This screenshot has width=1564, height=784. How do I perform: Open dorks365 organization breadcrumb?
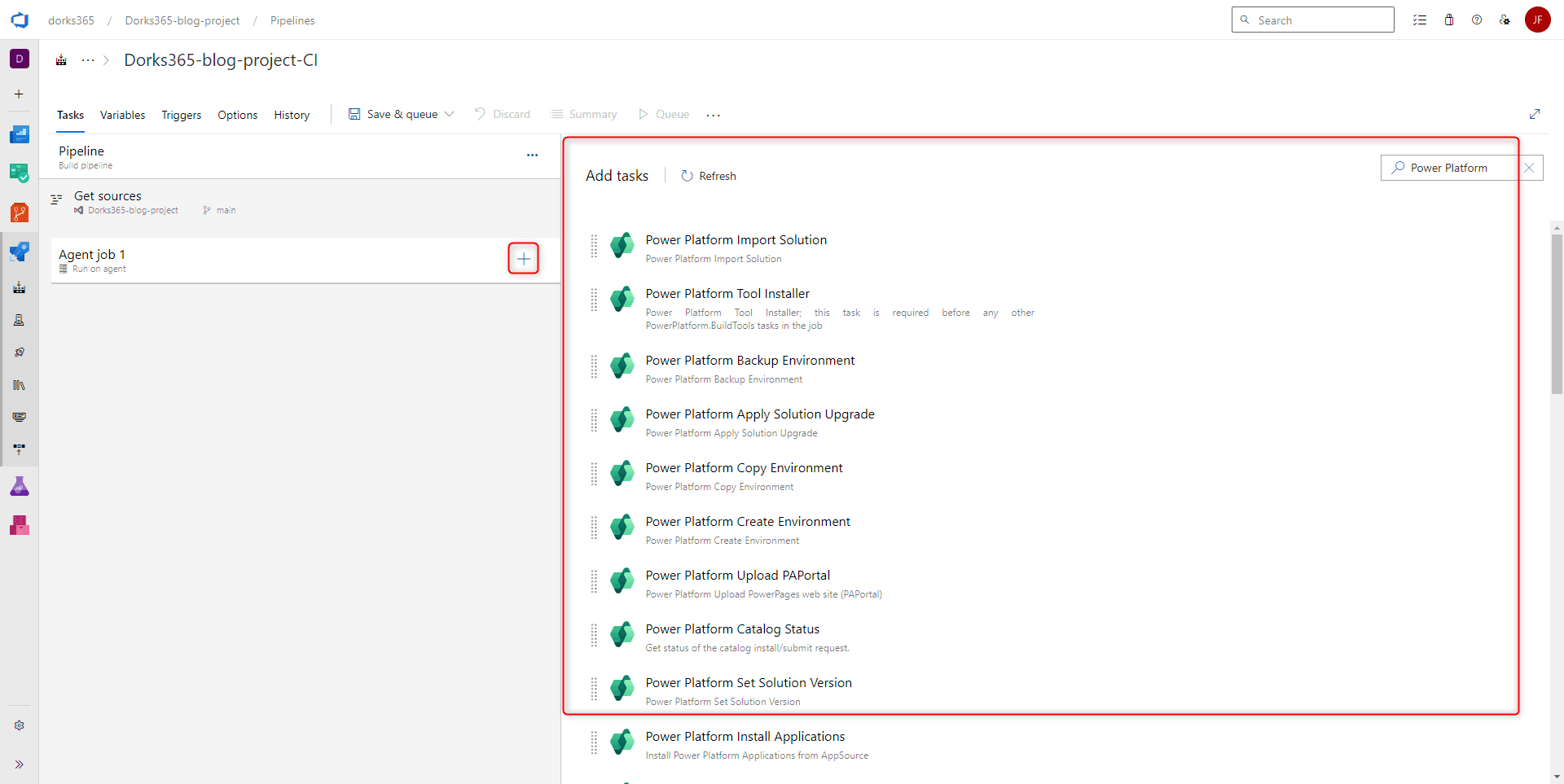tap(71, 20)
